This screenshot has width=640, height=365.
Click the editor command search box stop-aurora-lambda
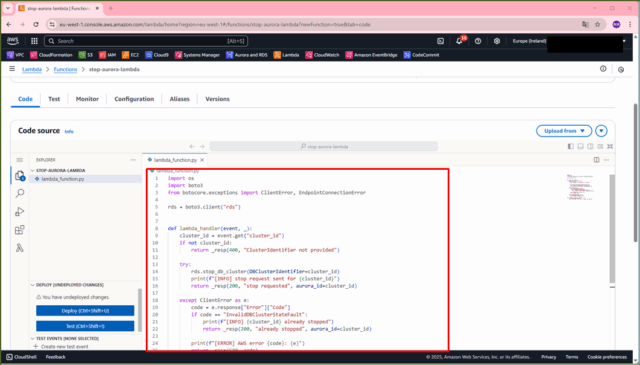[x=324, y=146]
